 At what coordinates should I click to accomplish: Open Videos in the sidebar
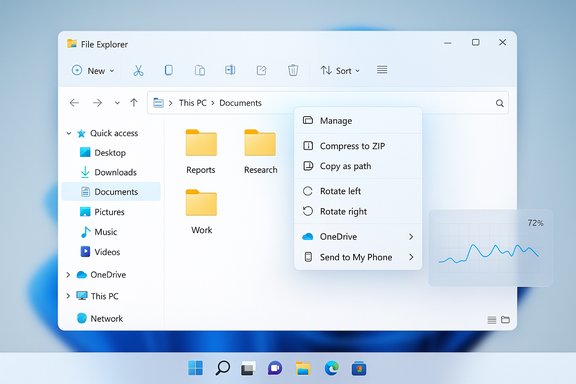pos(100,252)
